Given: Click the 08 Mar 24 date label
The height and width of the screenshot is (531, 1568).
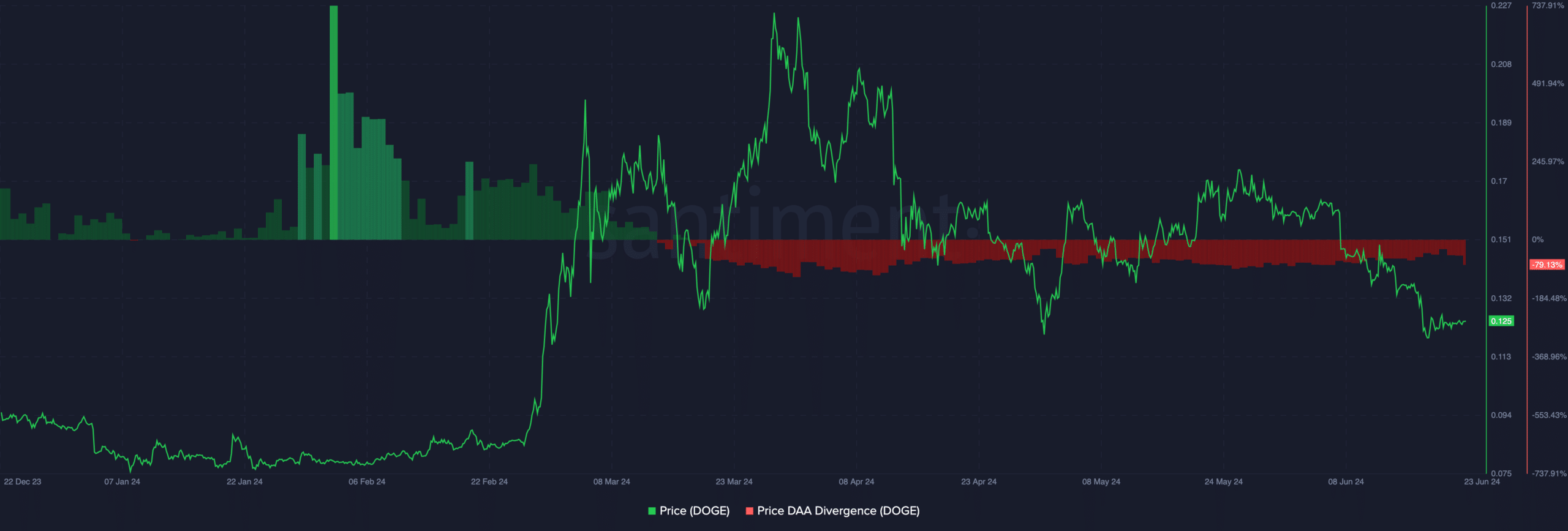Looking at the screenshot, I should (x=611, y=482).
